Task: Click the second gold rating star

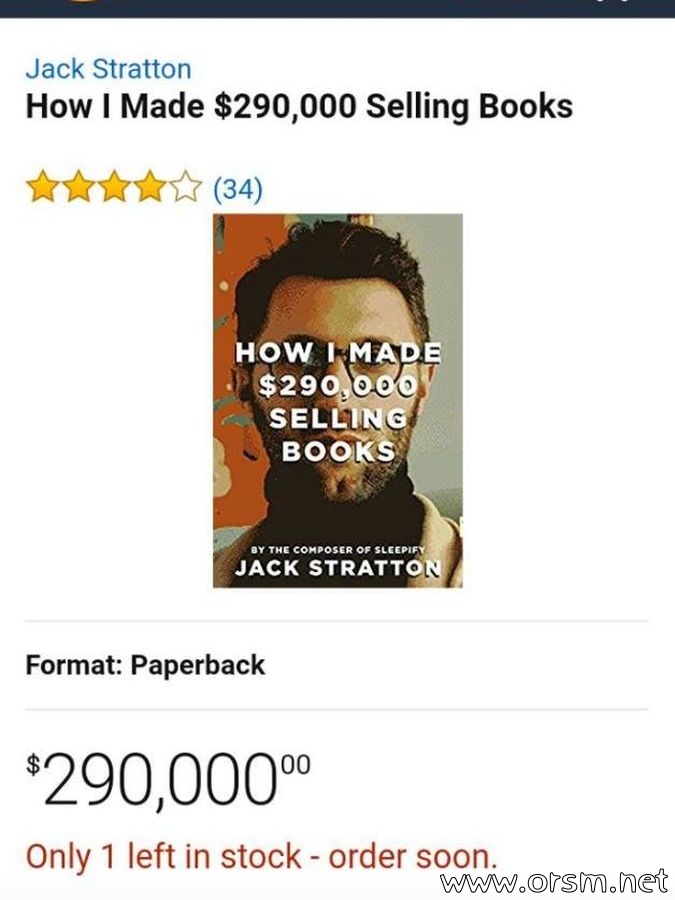Action: (78, 188)
